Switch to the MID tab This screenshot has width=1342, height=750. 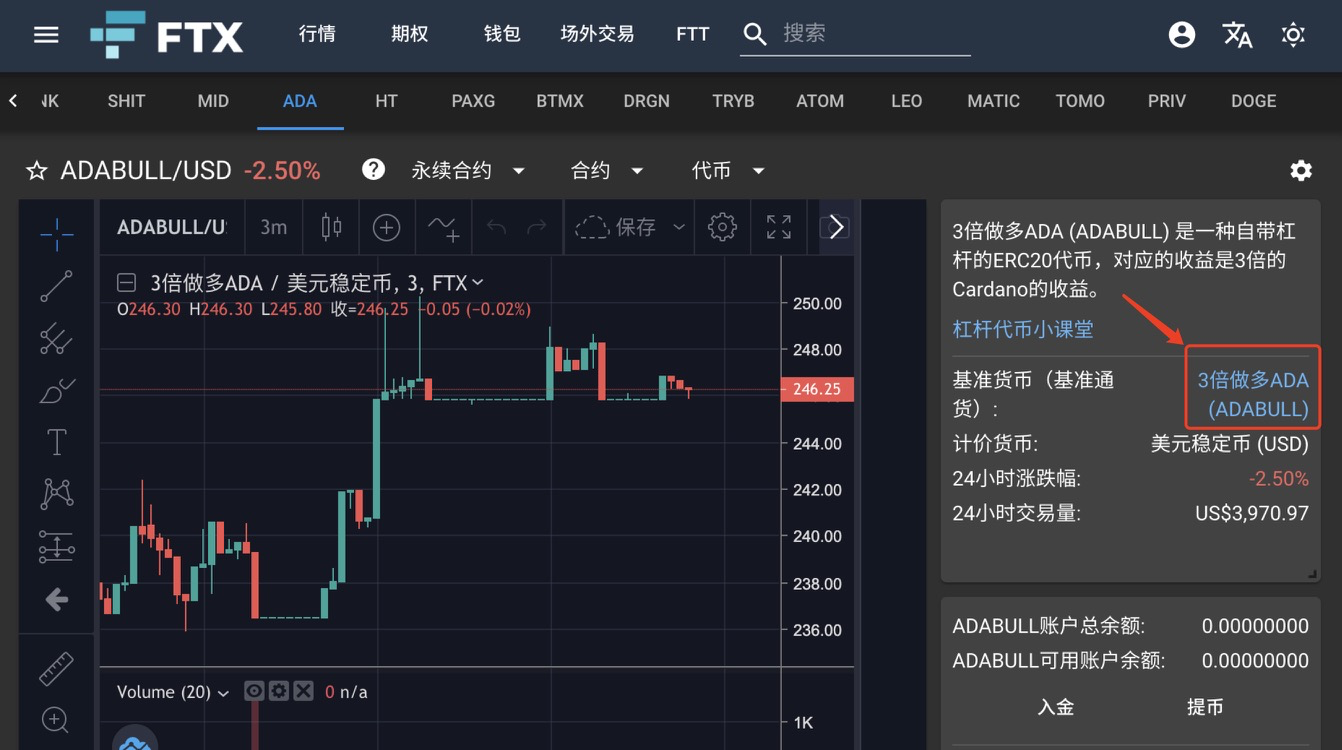pos(213,101)
